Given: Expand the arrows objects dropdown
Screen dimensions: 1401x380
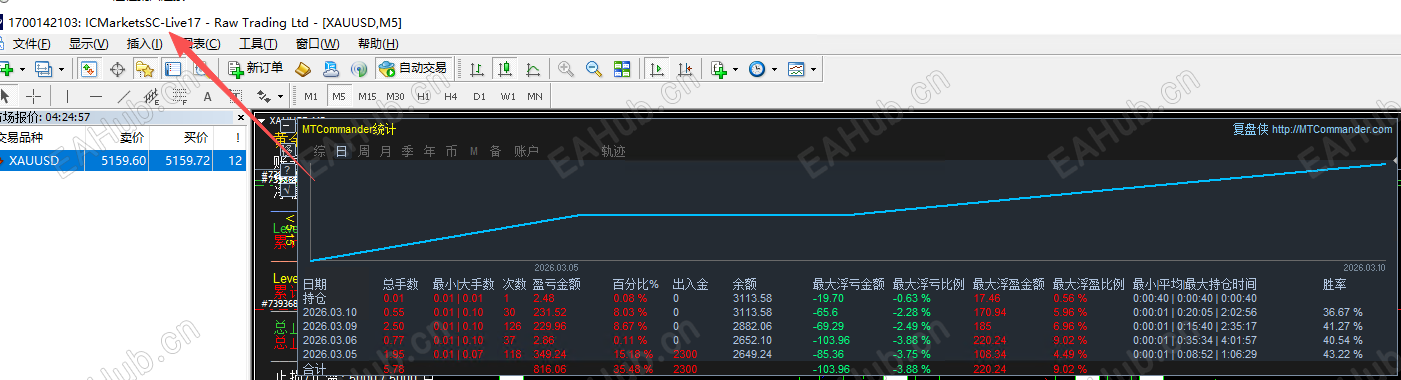Looking at the screenshot, I should pos(280,96).
